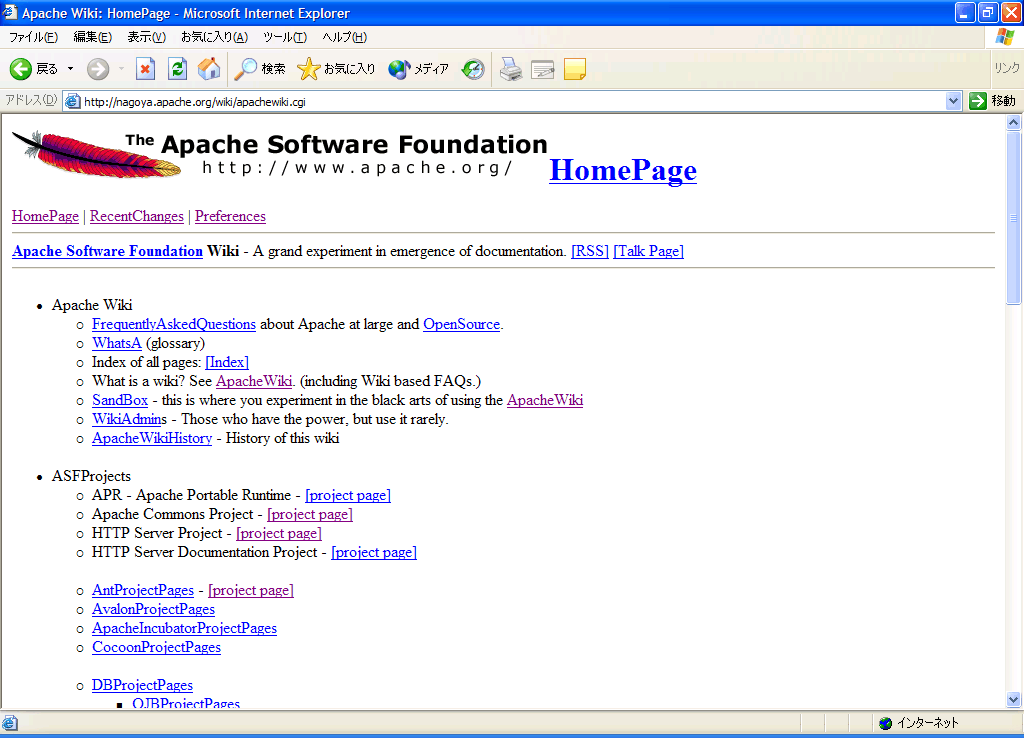1024x738 pixels.
Task: Open the [Talk Page] link
Action: pyautogui.click(x=648, y=251)
